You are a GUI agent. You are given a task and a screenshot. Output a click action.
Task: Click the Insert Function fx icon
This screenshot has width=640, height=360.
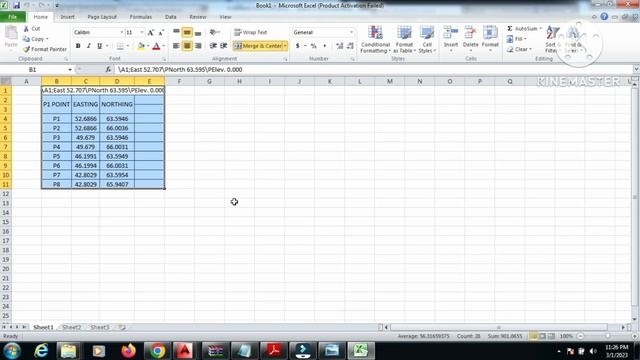pyautogui.click(x=108, y=69)
